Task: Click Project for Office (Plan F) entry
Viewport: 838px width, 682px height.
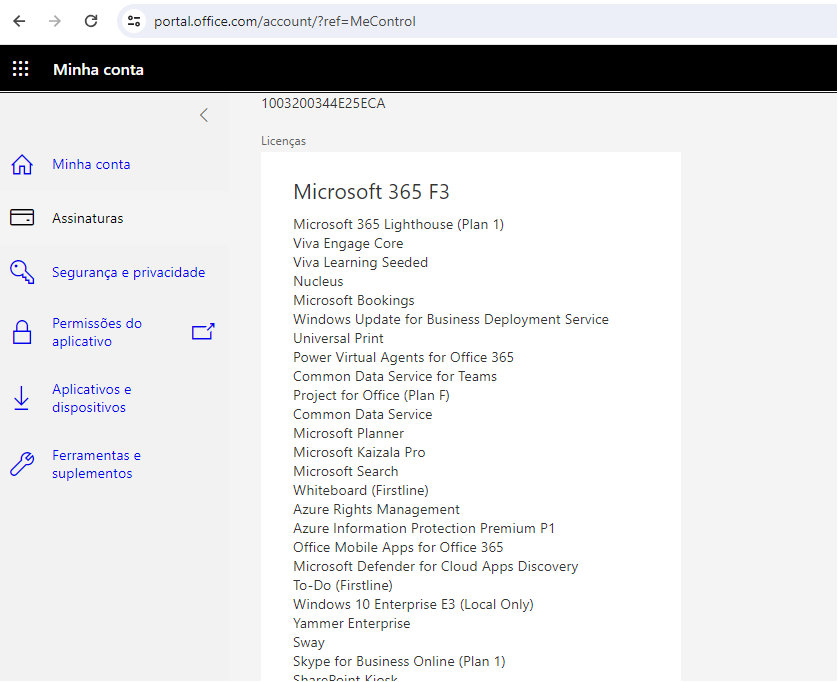Action: 371,396
